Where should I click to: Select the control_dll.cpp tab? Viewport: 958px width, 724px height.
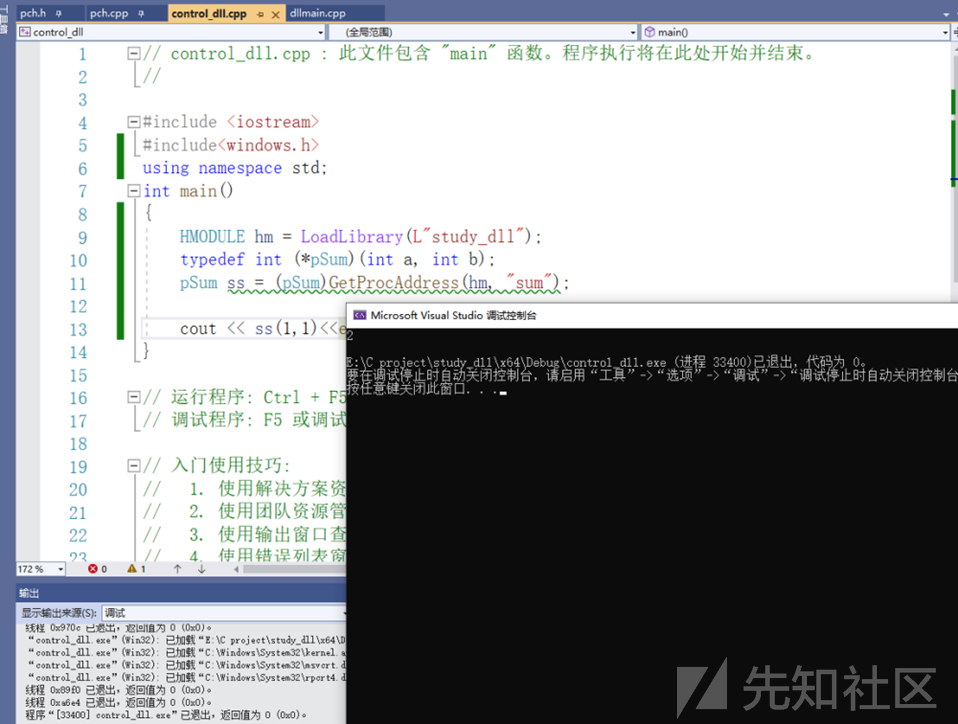point(209,13)
